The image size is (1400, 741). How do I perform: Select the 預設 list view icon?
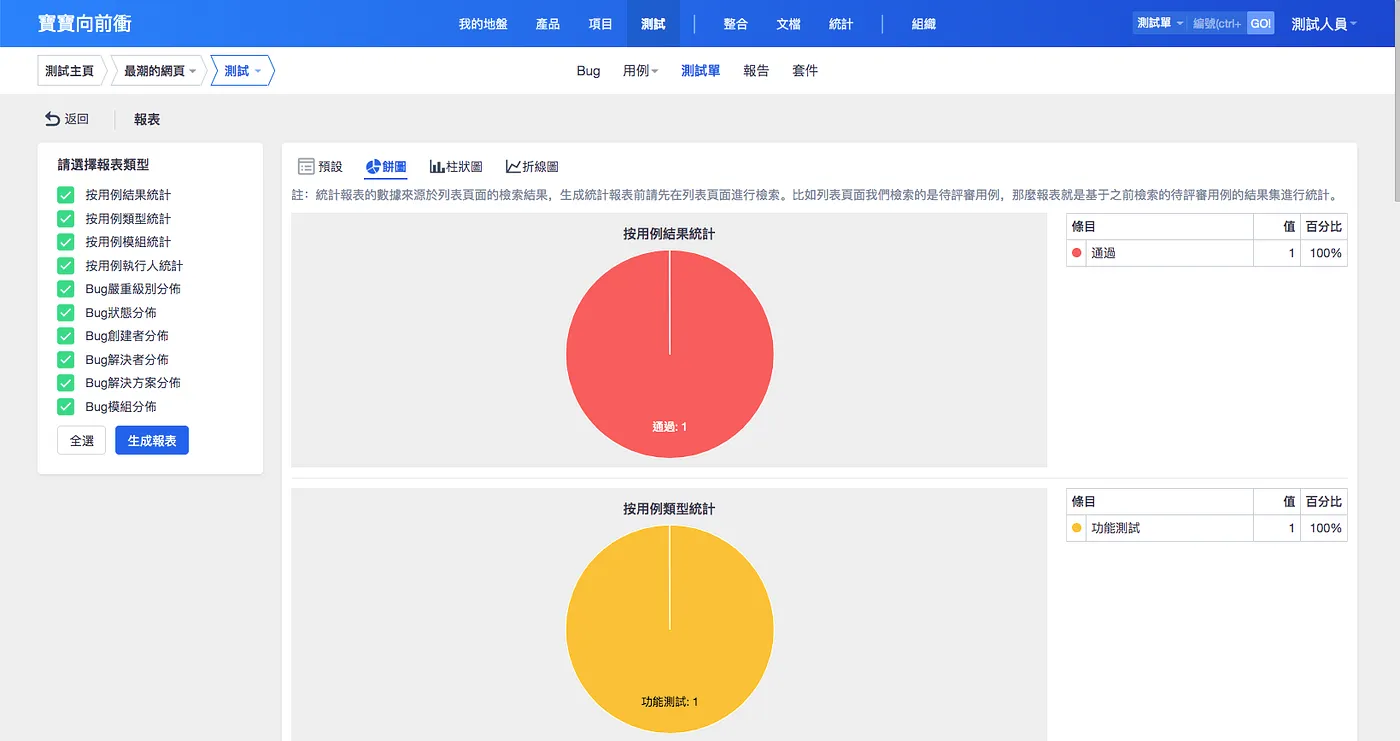(x=306, y=167)
